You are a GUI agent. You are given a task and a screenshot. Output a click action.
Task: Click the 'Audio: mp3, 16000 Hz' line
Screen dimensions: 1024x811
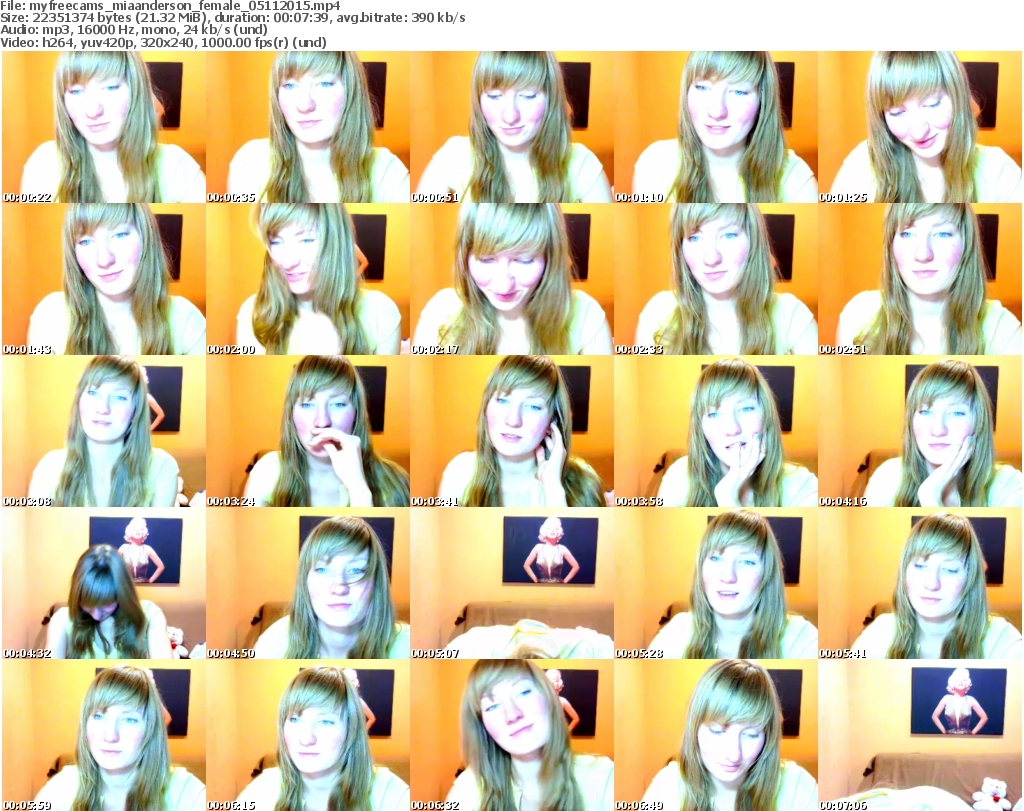point(134,29)
